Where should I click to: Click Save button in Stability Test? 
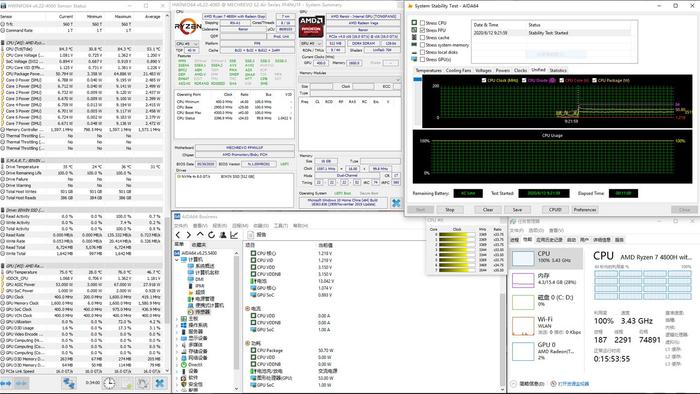point(517,210)
